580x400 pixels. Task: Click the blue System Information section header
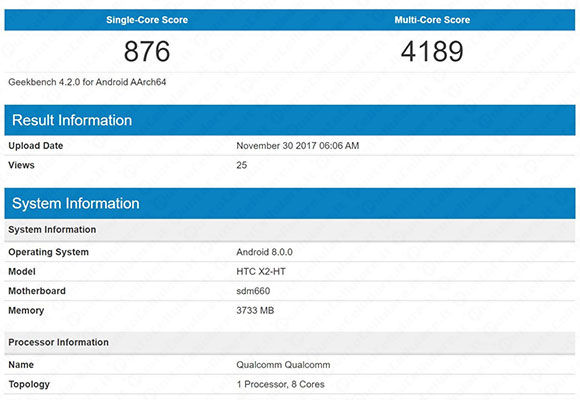pos(290,203)
